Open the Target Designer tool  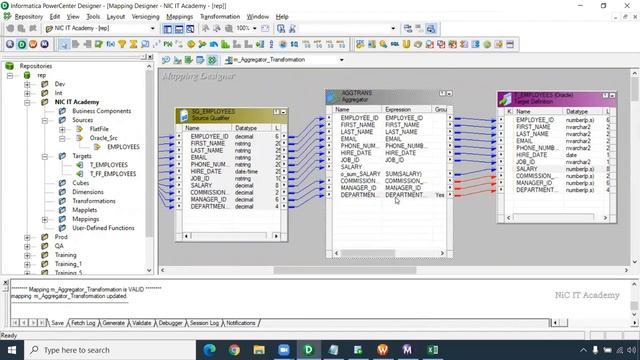177,60
